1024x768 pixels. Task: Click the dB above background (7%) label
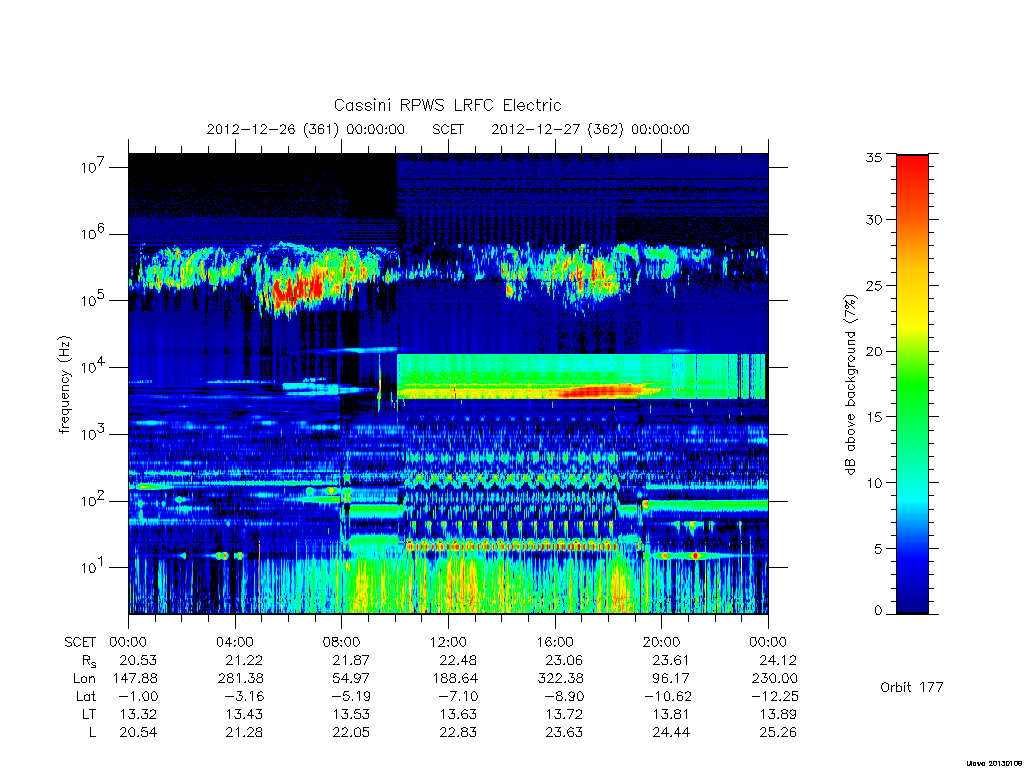(x=850, y=385)
